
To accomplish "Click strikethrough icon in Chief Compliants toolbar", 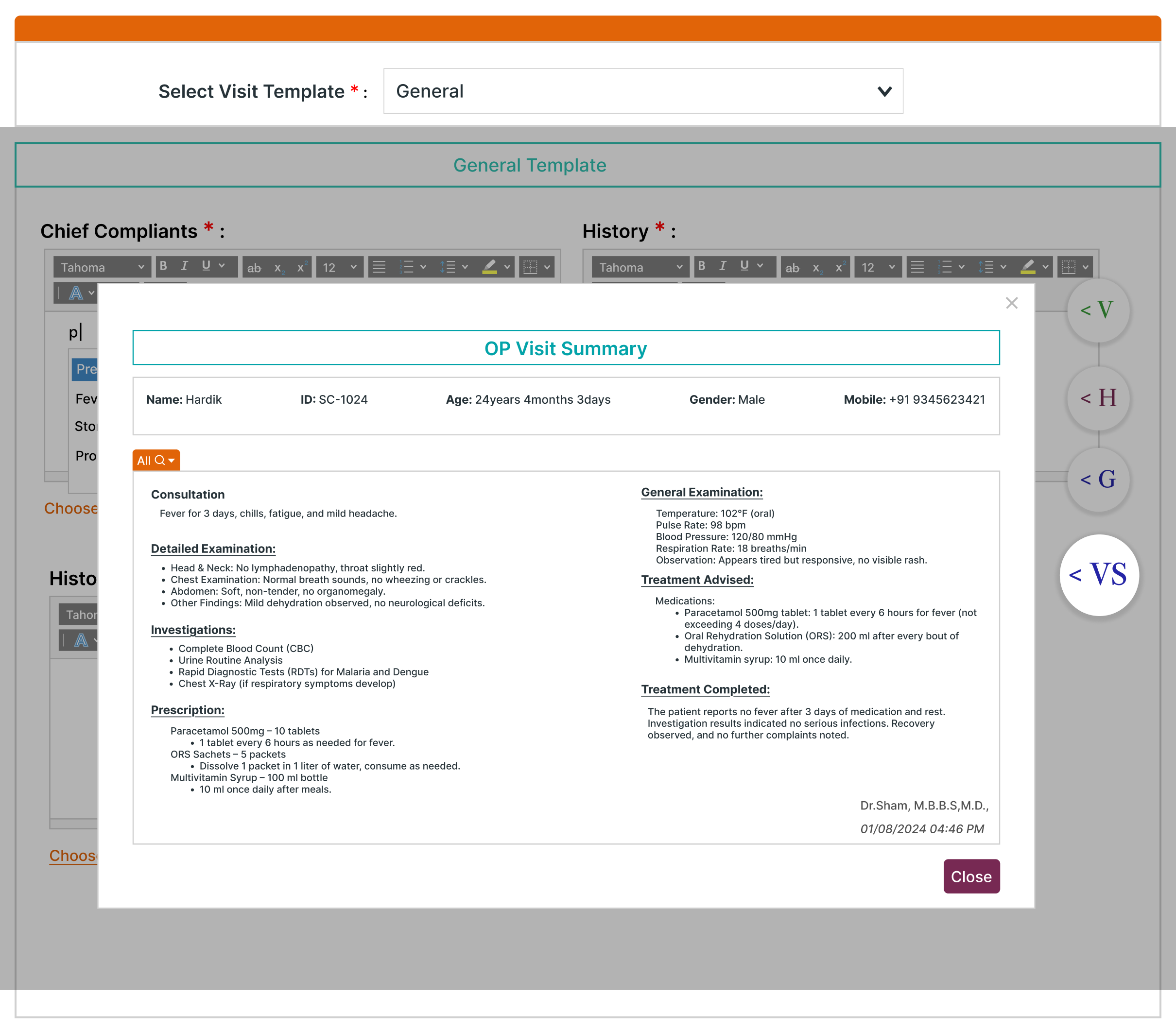I will [x=254, y=268].
